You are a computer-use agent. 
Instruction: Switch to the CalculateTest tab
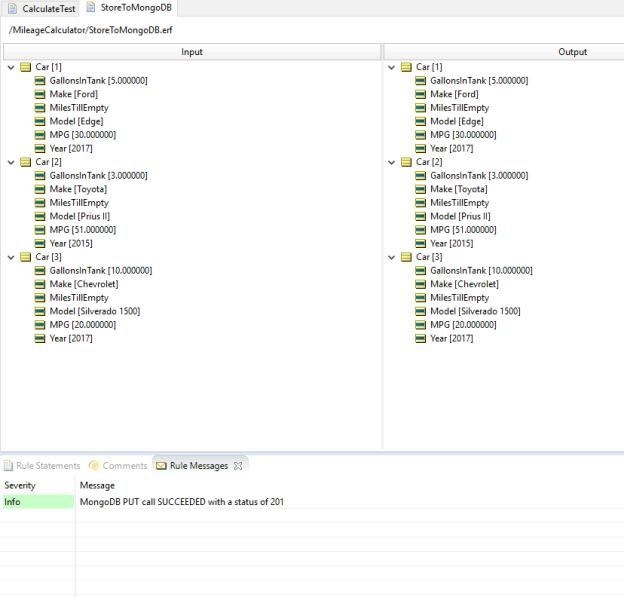(48, 8)
